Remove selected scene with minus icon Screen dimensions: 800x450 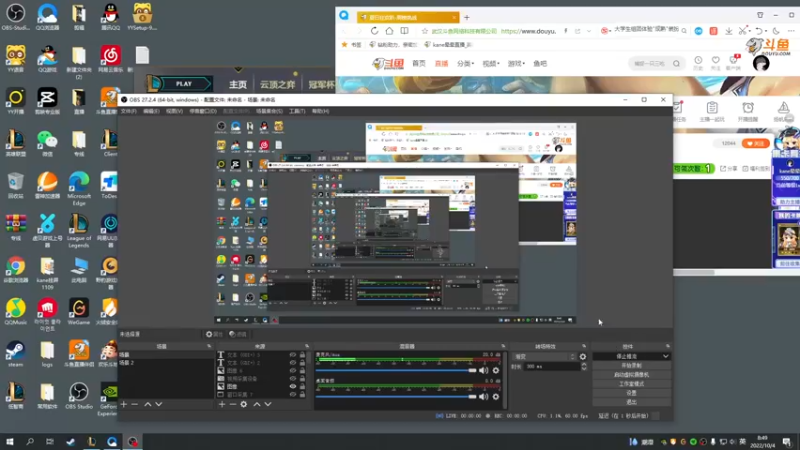tap(135, 404)
